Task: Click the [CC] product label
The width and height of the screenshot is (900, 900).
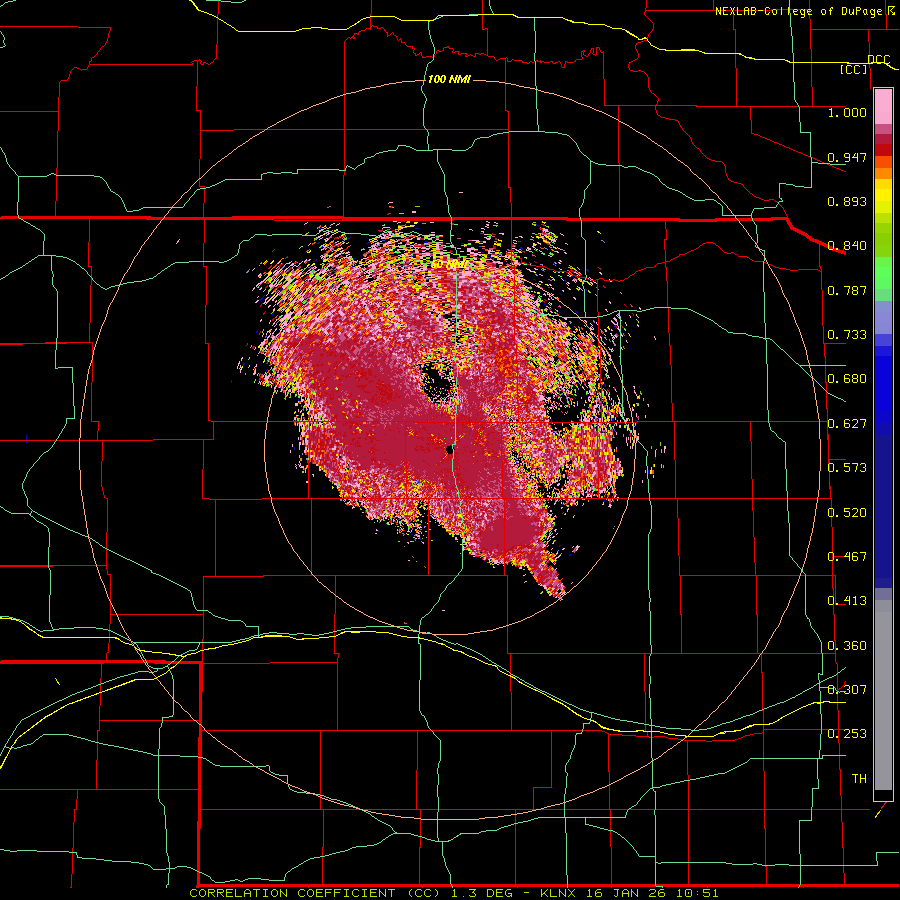Action: 854,69
